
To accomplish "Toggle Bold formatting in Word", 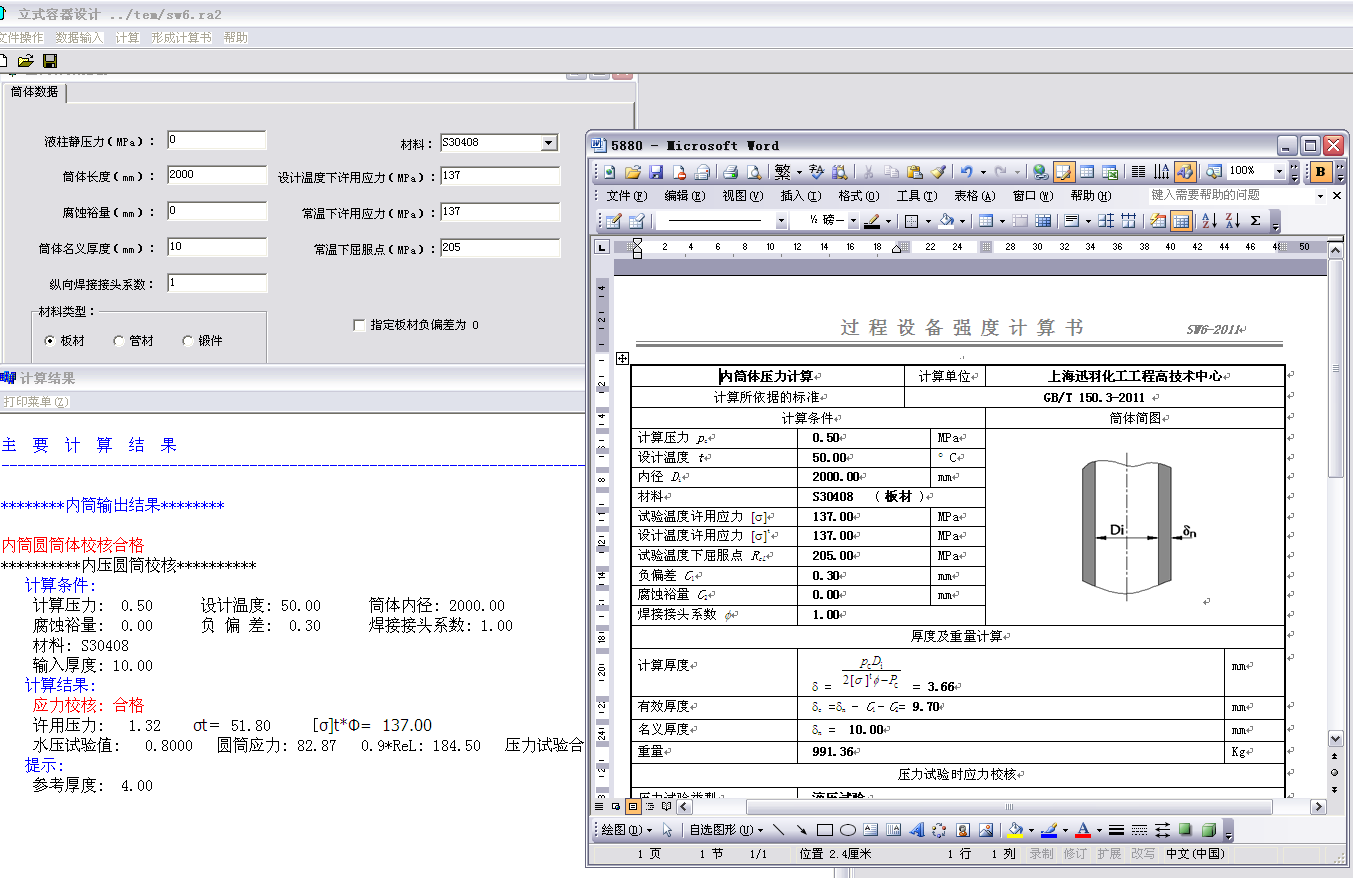I will pyautogui.click(x=1322, y=171).
